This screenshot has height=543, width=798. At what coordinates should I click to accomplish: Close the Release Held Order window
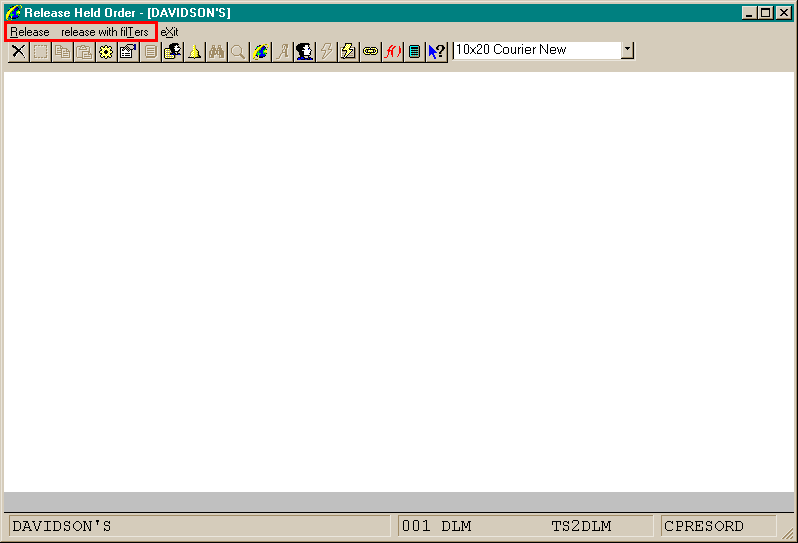[784, 13]
